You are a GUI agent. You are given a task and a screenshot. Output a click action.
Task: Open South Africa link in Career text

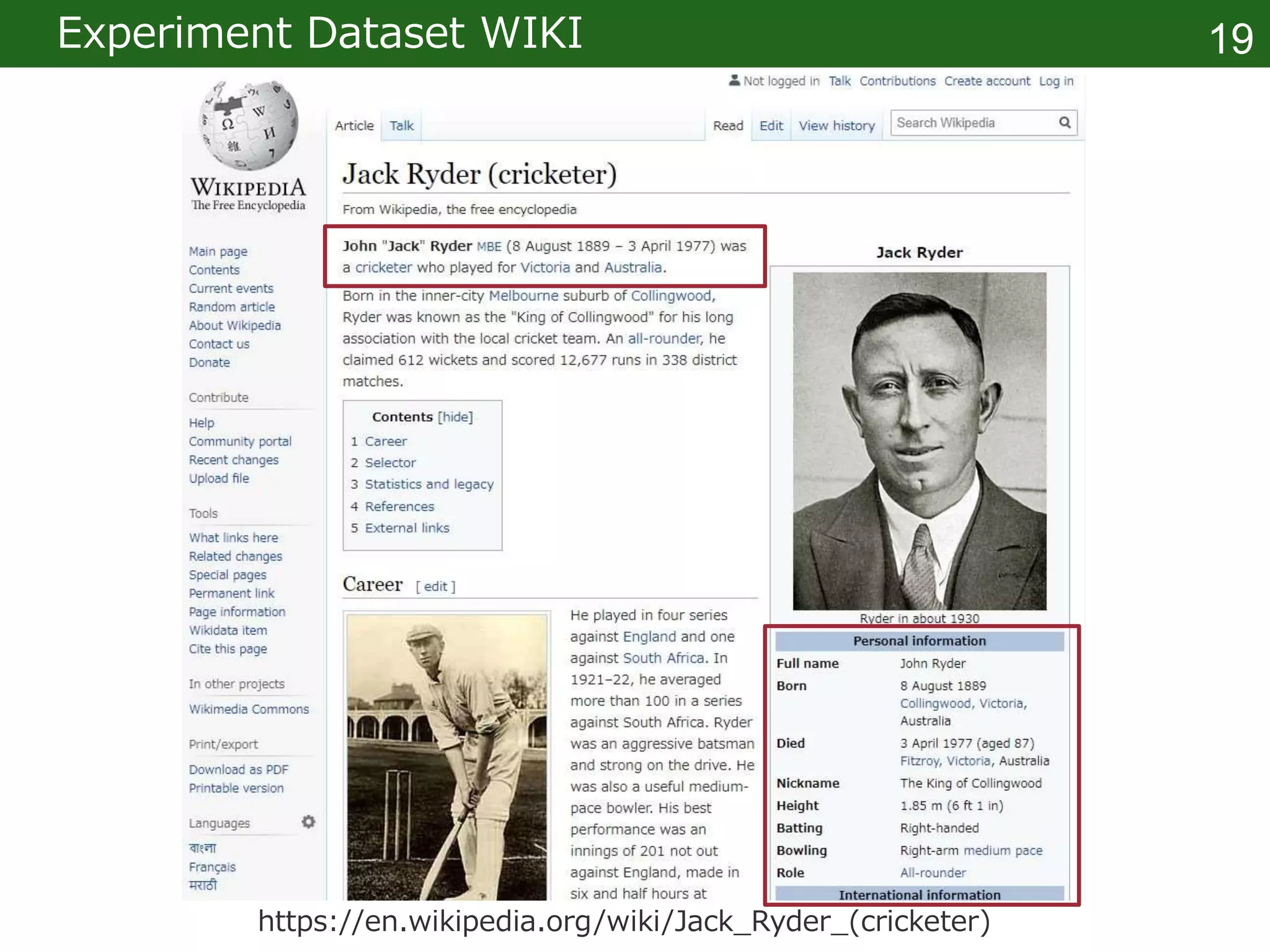664,659
